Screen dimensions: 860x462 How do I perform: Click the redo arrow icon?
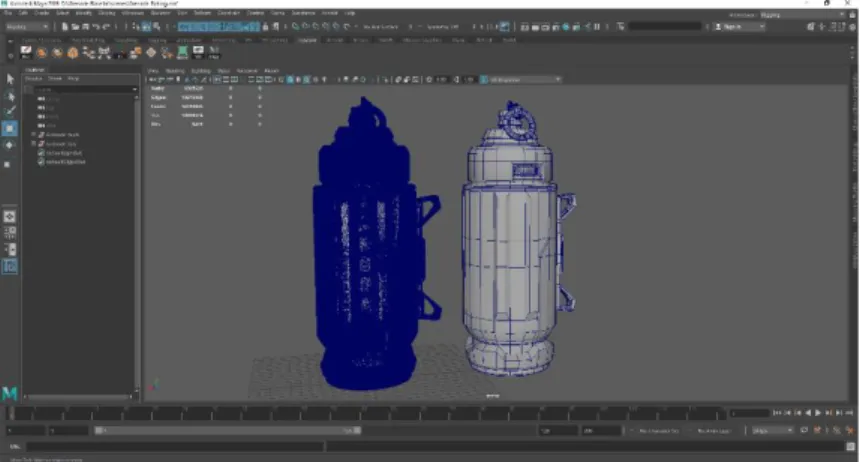coord(106,26)
